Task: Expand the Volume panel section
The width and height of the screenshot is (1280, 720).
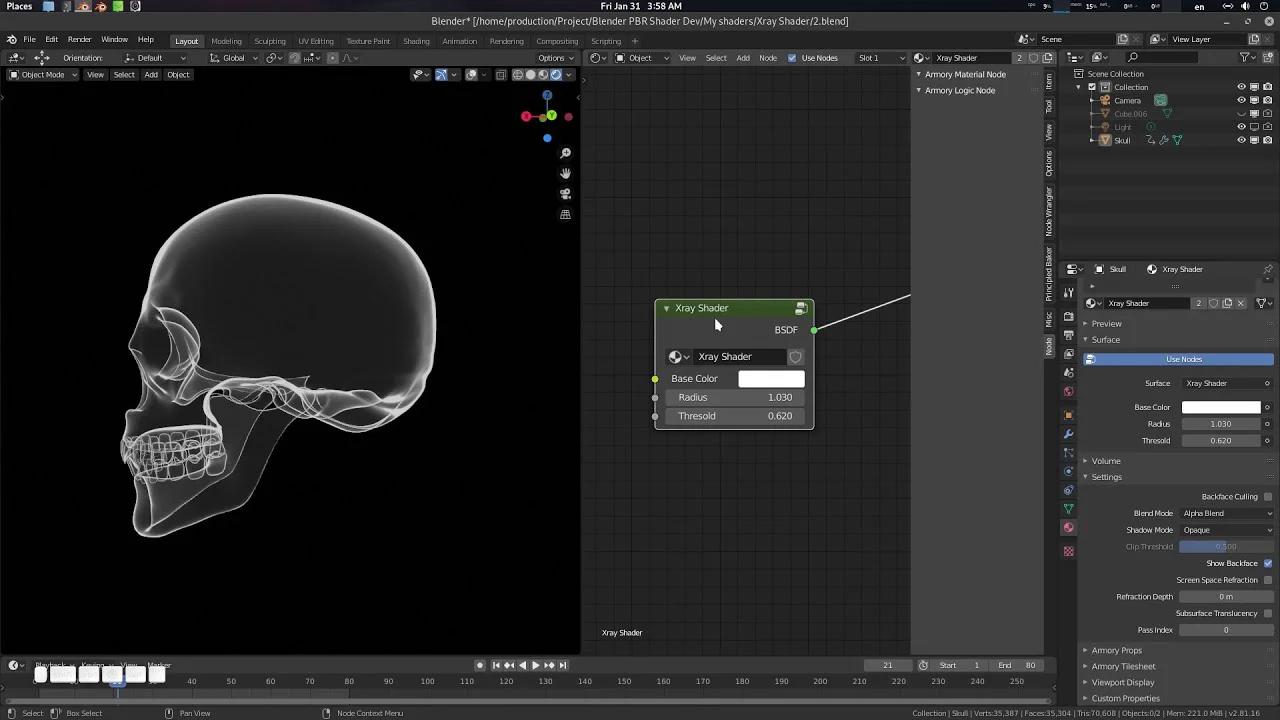Action: pyautogui.click(x=1105, y=461)
